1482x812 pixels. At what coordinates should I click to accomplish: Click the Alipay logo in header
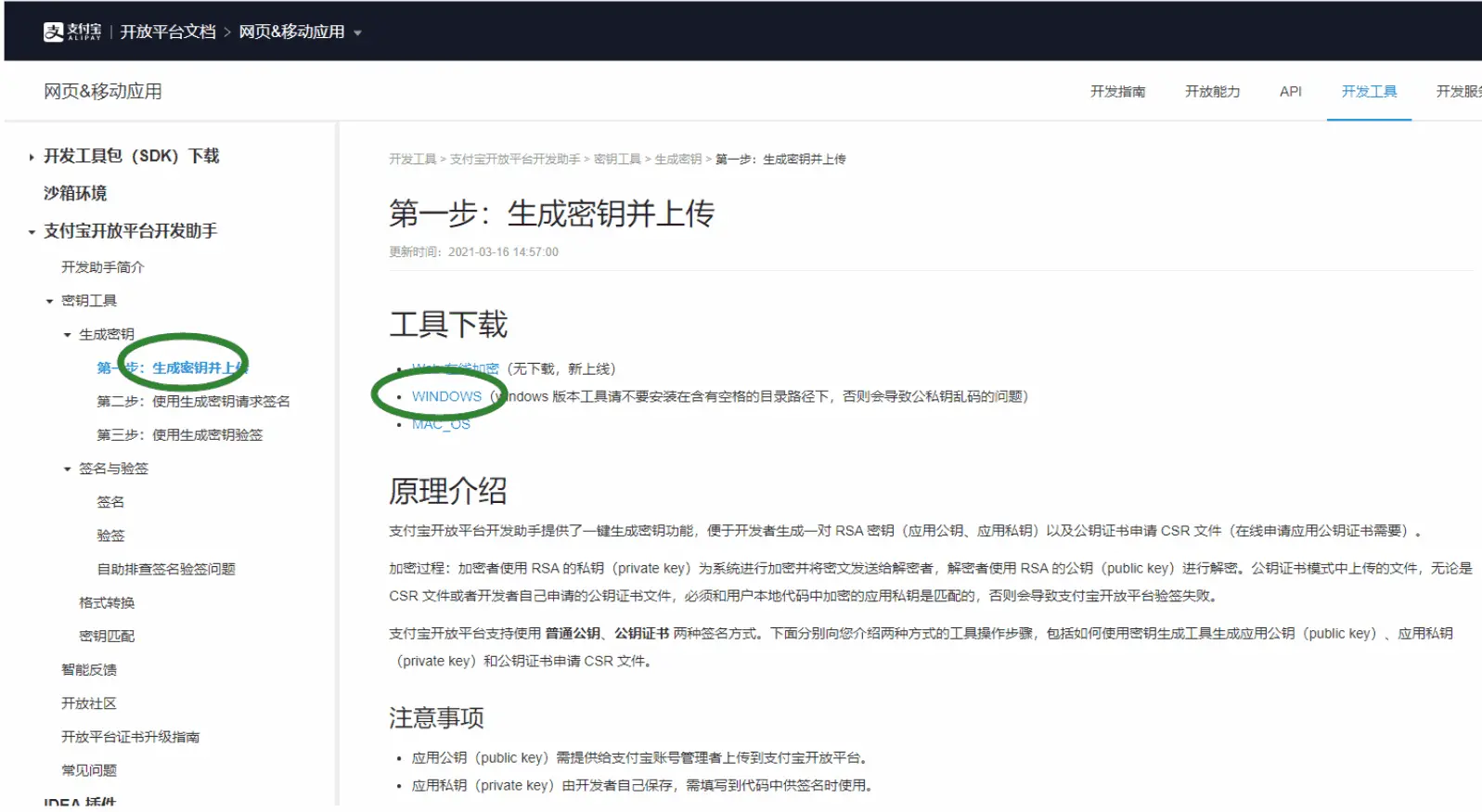[71, 32]
